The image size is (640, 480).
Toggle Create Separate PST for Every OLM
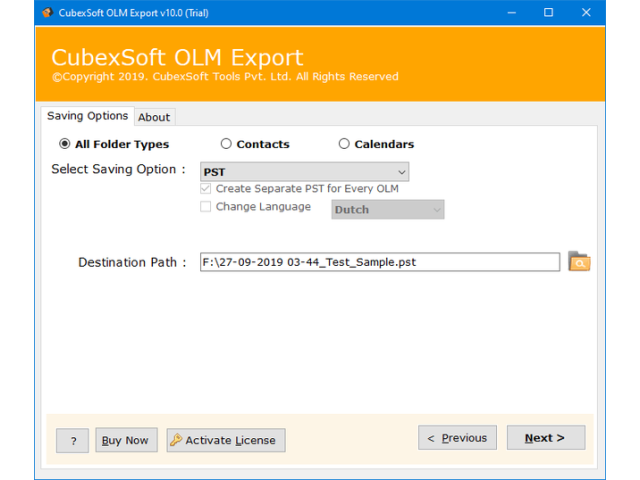(206, 189)
